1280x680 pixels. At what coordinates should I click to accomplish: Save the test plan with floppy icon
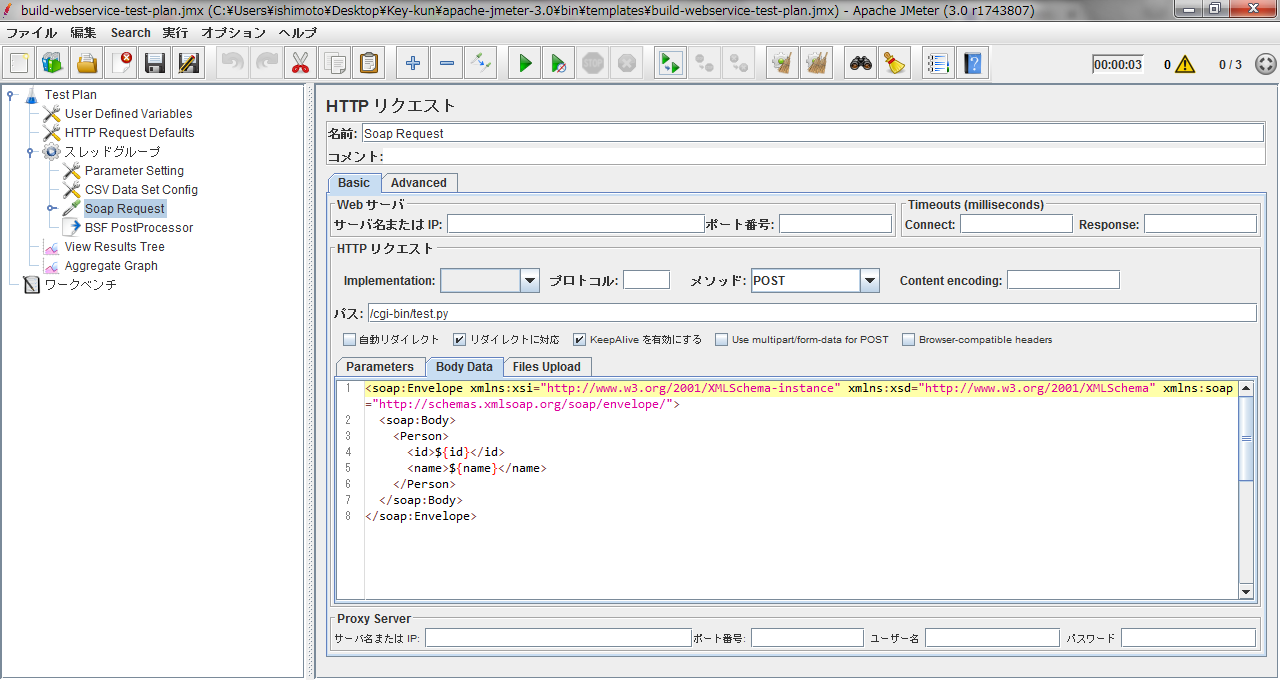coord(155,63)
